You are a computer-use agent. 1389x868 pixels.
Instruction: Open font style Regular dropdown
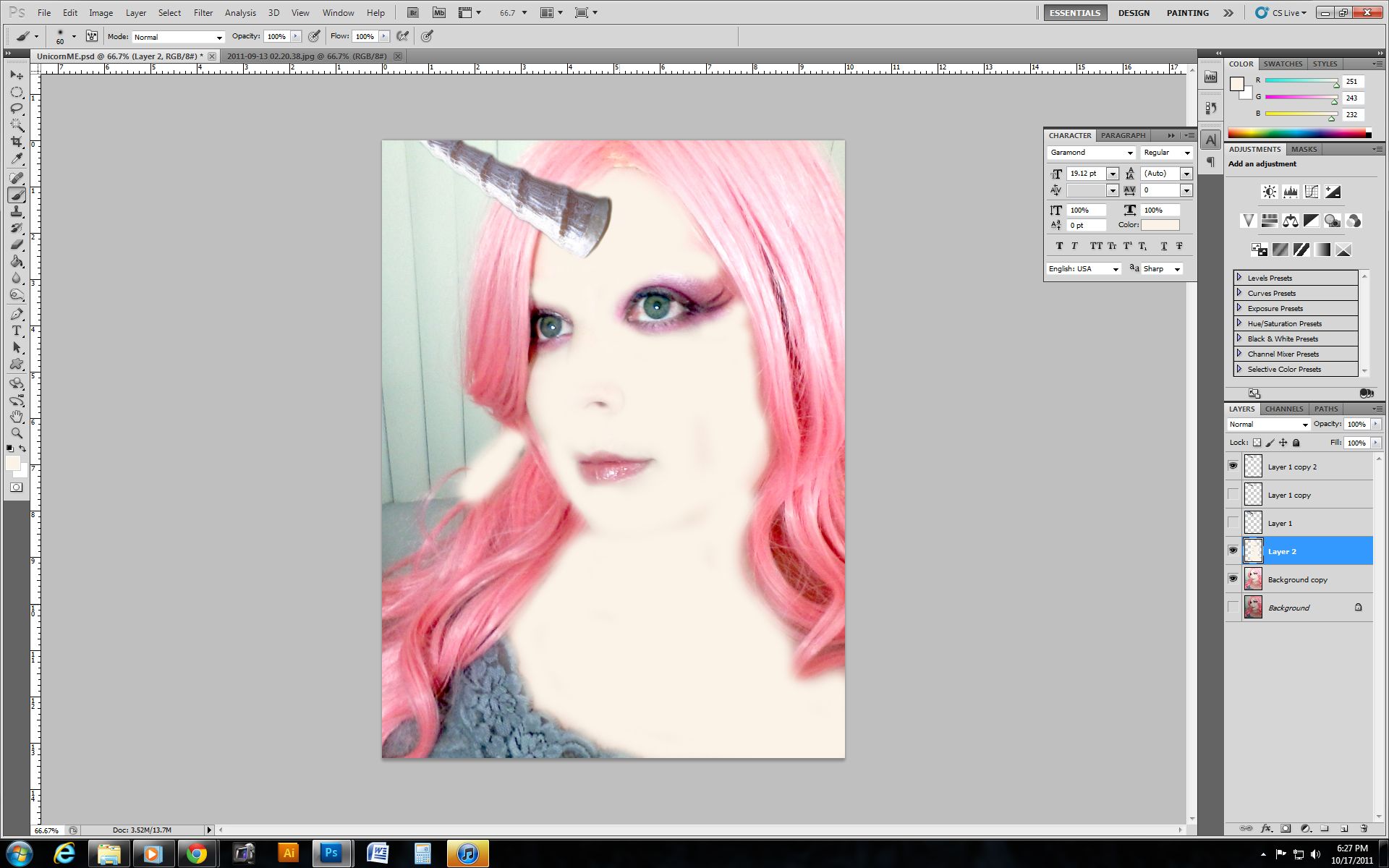click(x=1166, y=153)
